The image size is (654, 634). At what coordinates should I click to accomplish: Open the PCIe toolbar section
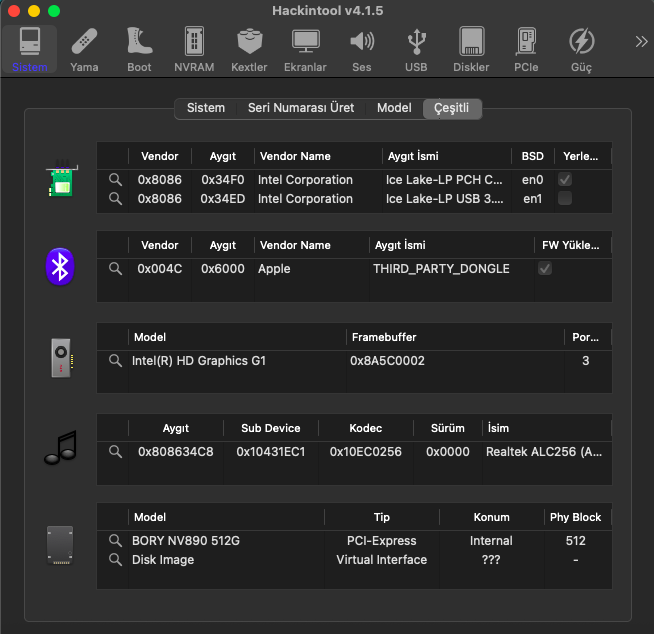[x=526, y=50]
